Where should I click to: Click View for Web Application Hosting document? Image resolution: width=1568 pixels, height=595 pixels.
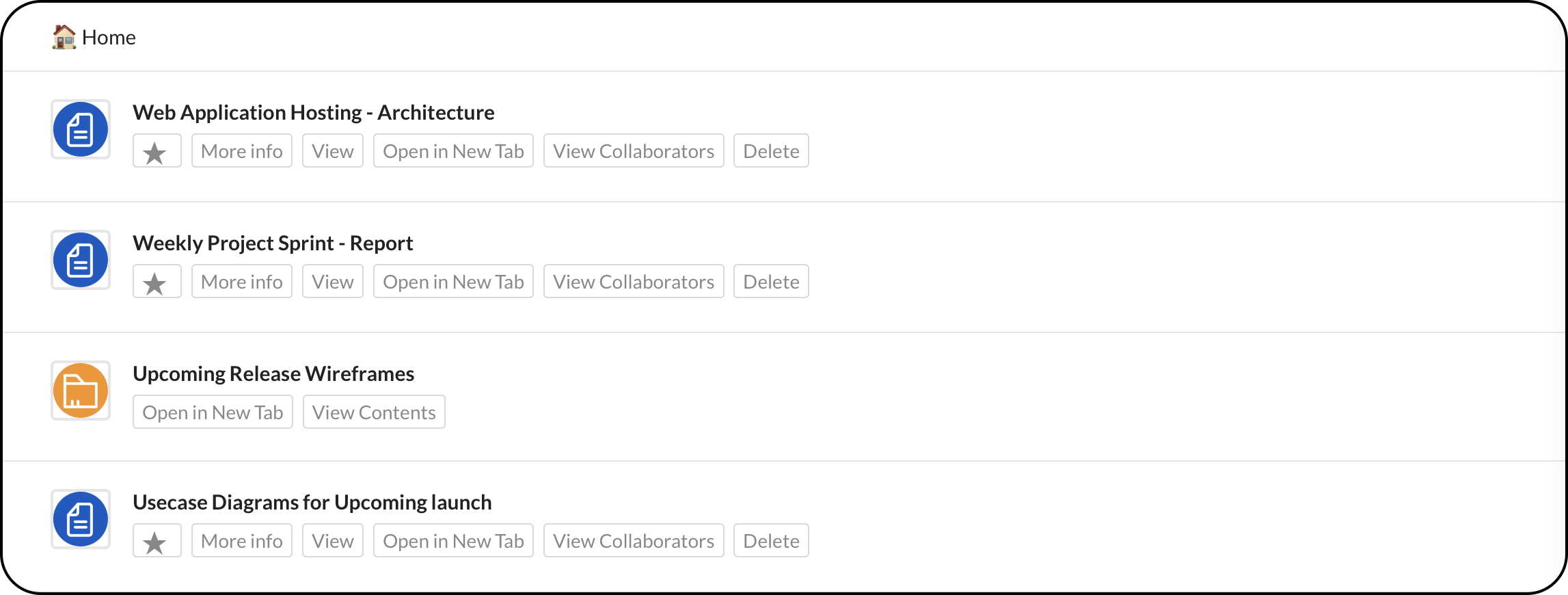click(x=333, y=150)
